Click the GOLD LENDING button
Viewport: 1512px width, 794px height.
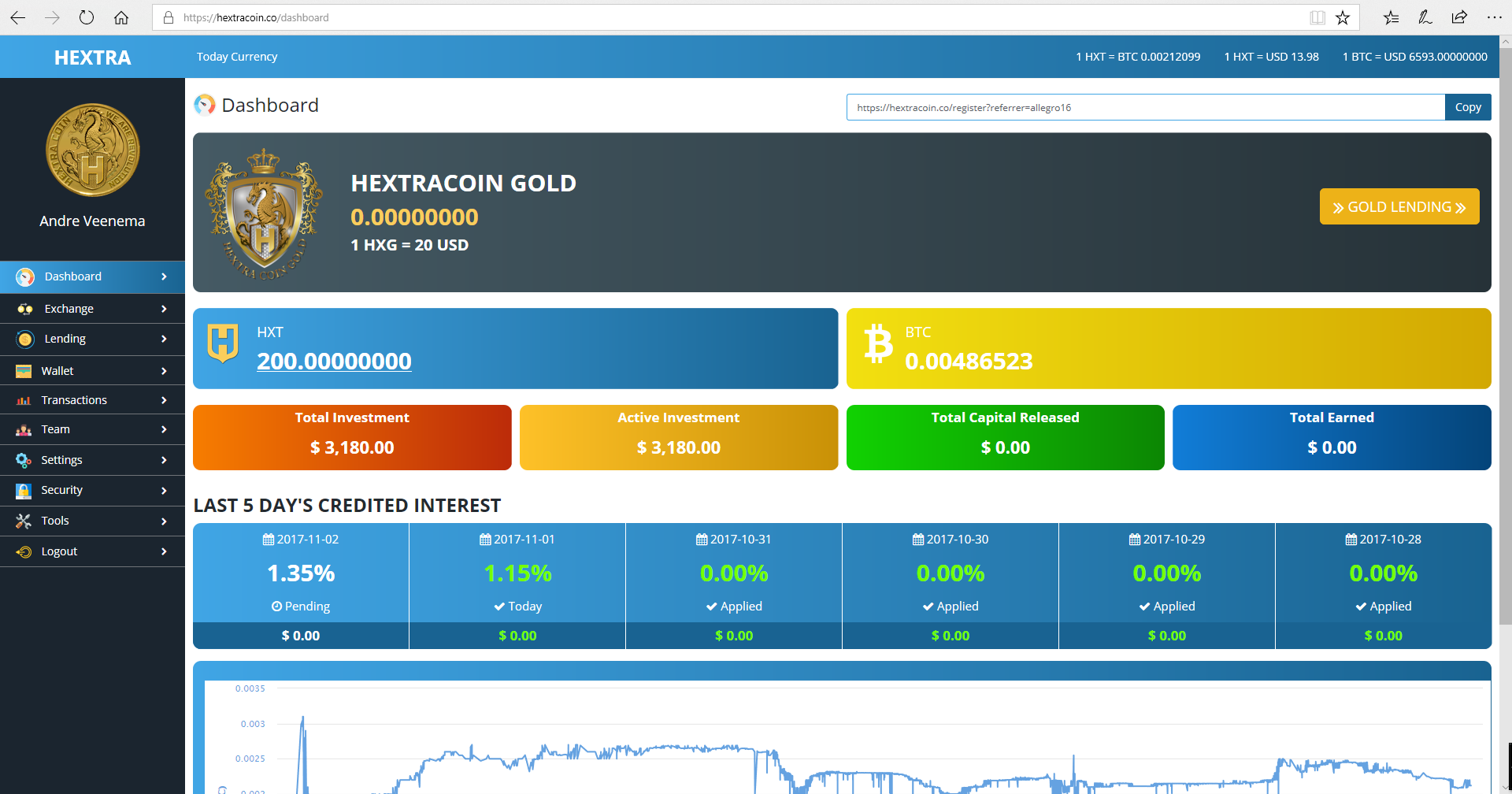(1399, 206)
